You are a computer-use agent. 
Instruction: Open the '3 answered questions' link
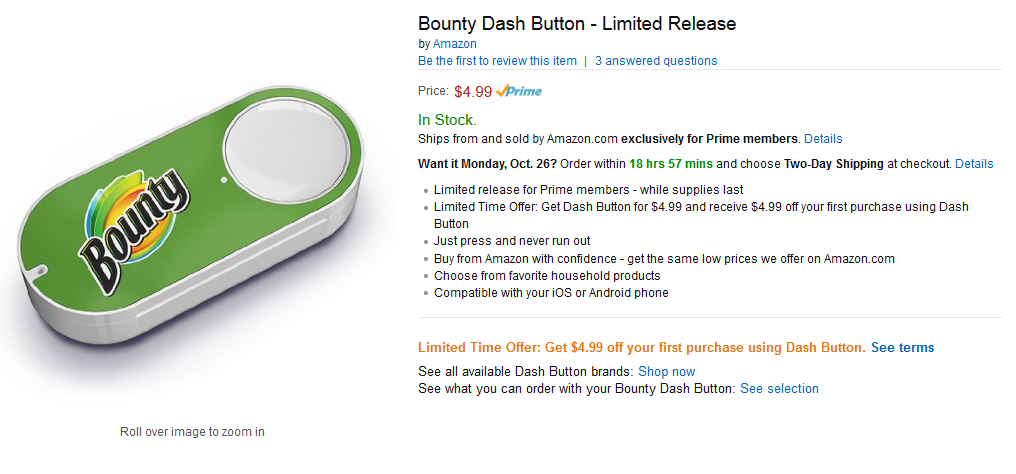[656, 61]
